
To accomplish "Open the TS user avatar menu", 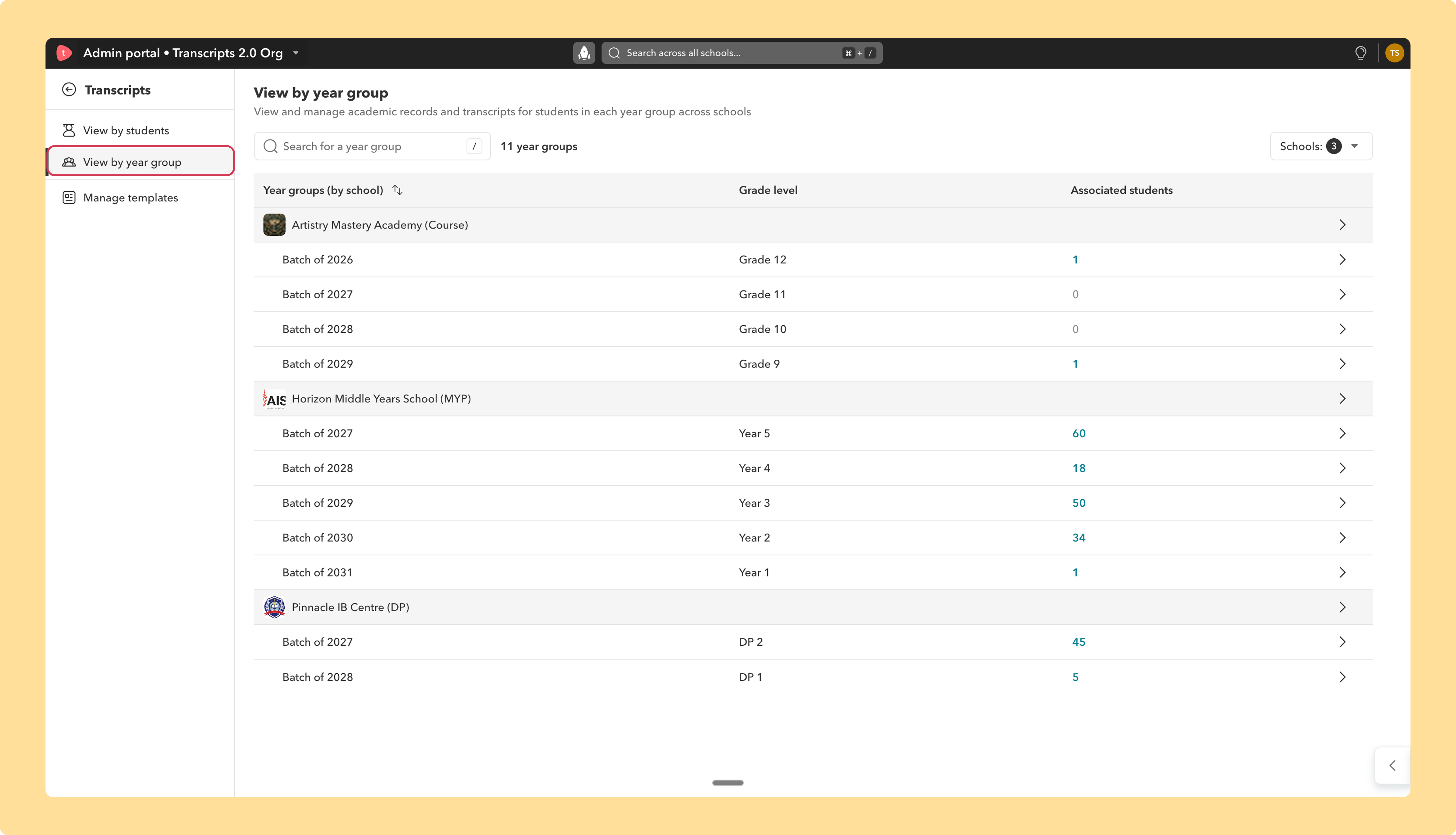I will (1394, 53).
